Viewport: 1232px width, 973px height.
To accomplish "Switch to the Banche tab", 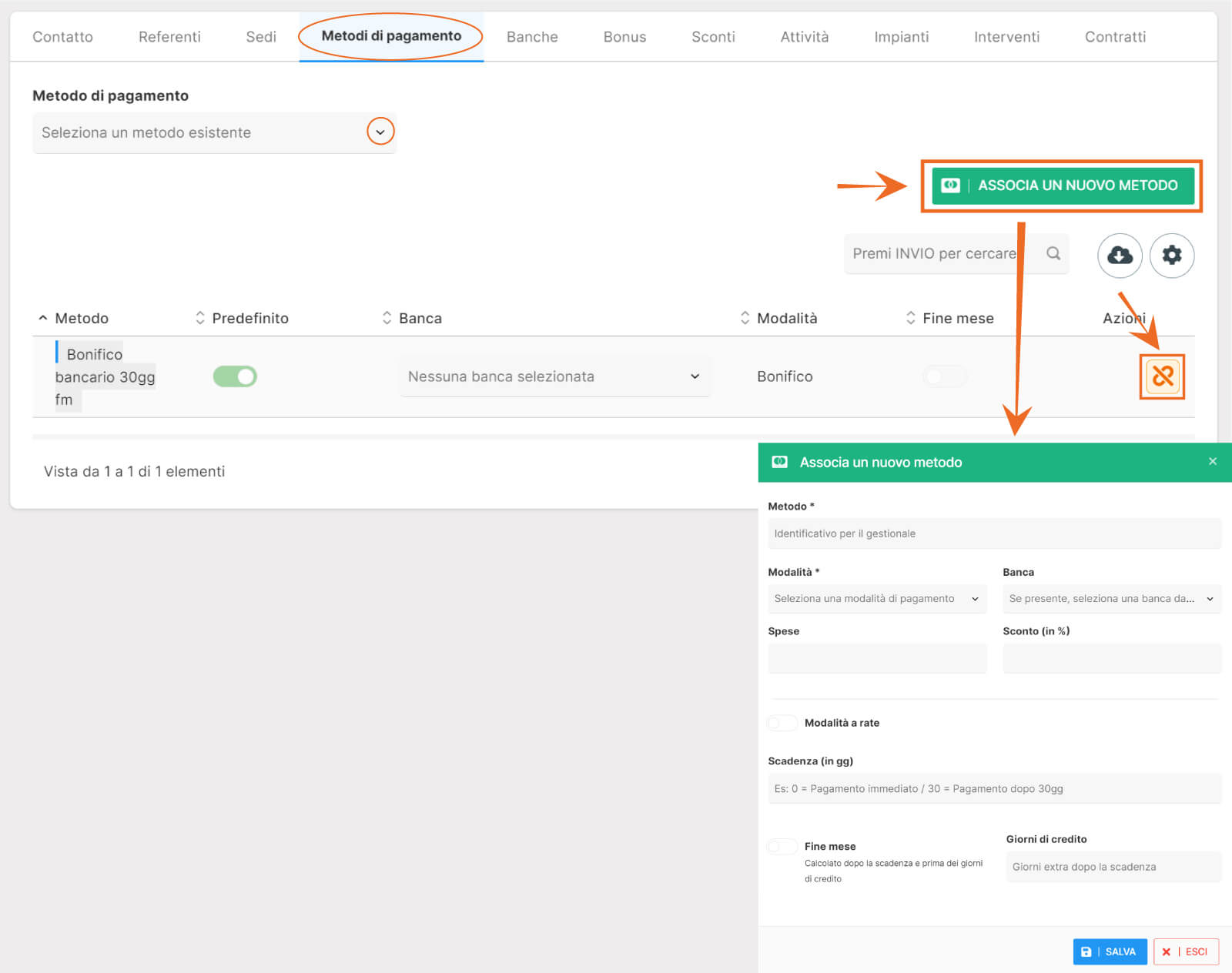I will [x=531, y=37].
